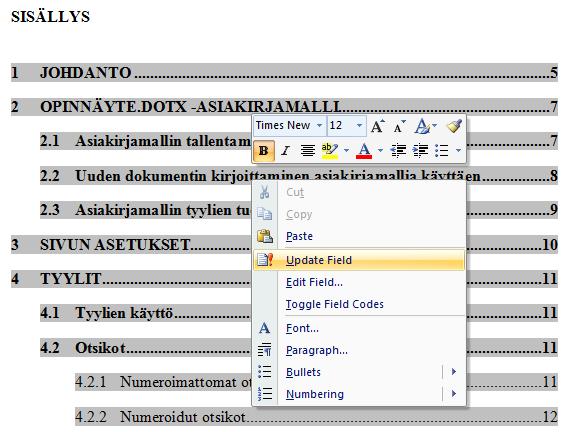The width and height of the screenshot is (574, 432).
Task: Click the SISÄLLYS heading
Action: [51, 17]
